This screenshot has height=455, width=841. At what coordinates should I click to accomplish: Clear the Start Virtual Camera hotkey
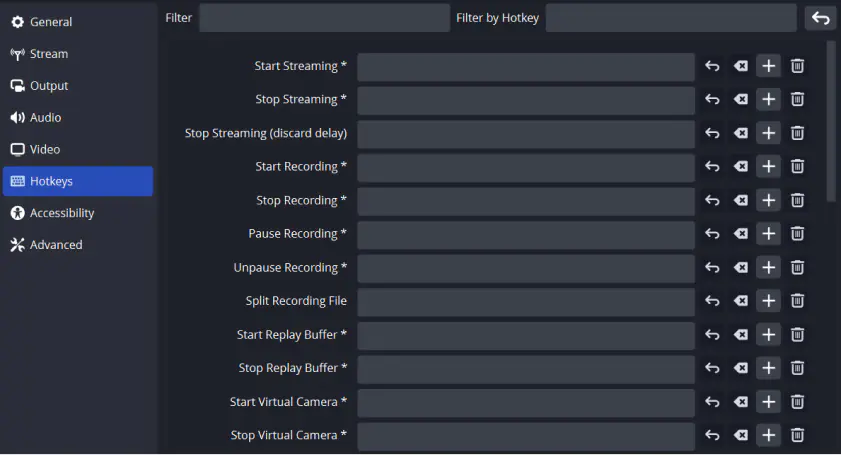click(x=741, y=401)
